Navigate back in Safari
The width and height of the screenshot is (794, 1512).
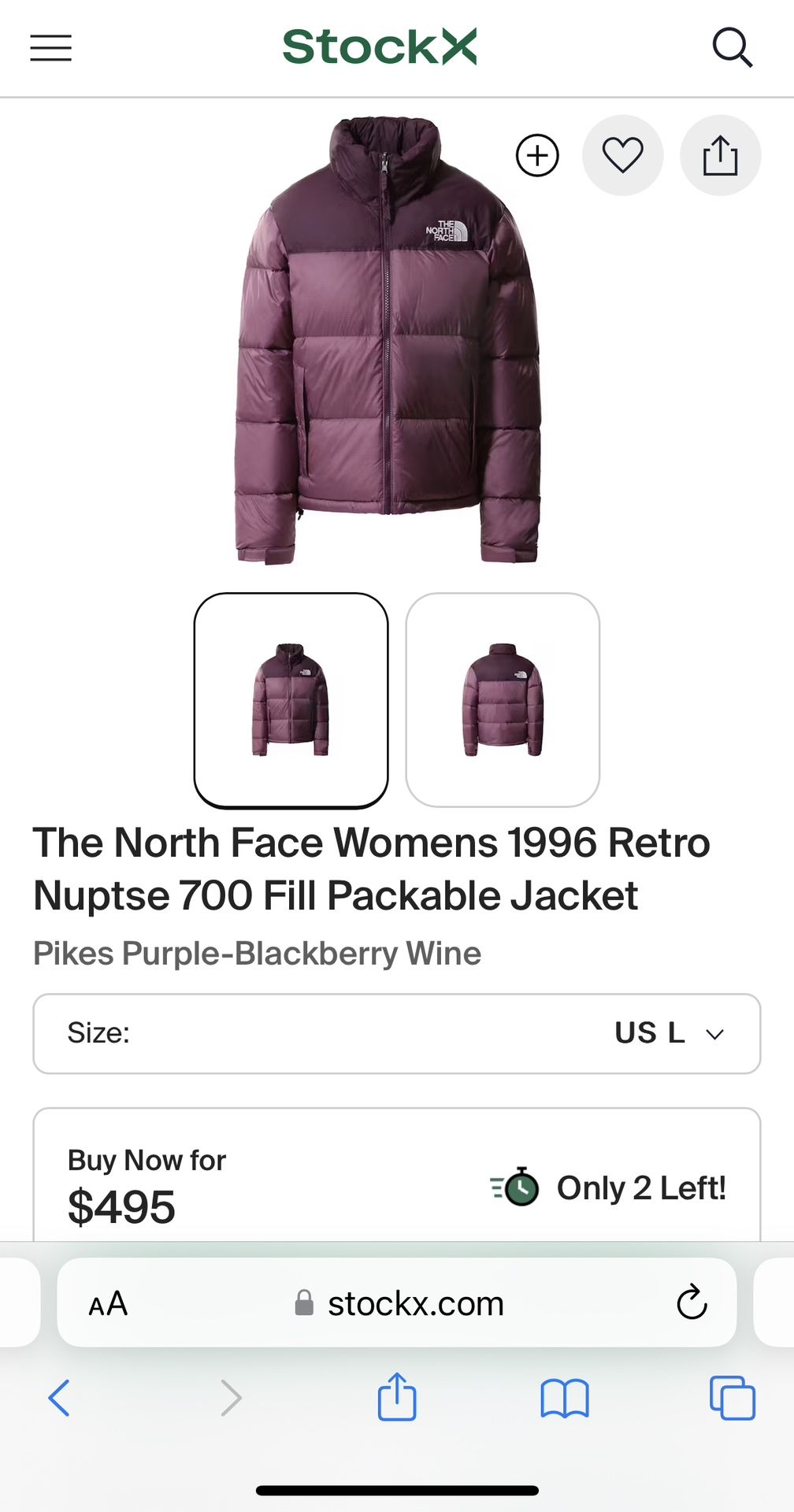[59, 1399]
